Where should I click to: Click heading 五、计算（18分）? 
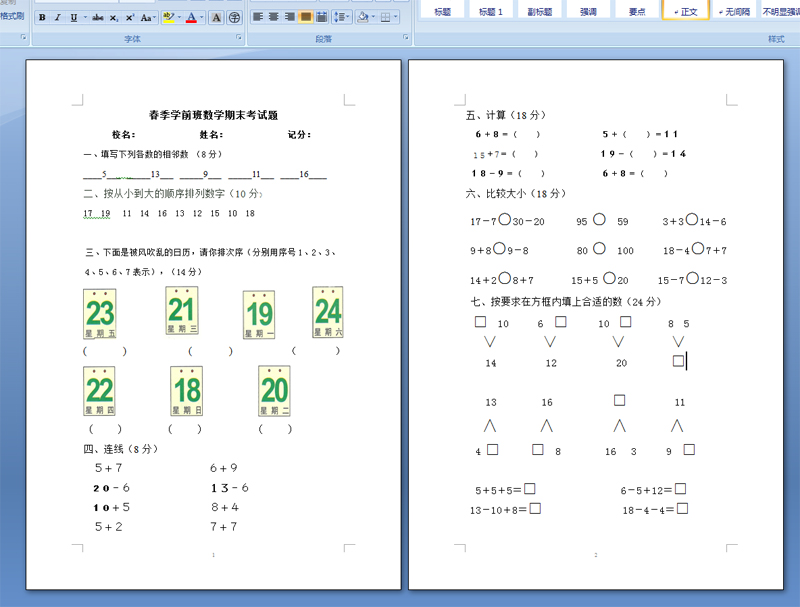pyautogui.click(x=506, y=115)
